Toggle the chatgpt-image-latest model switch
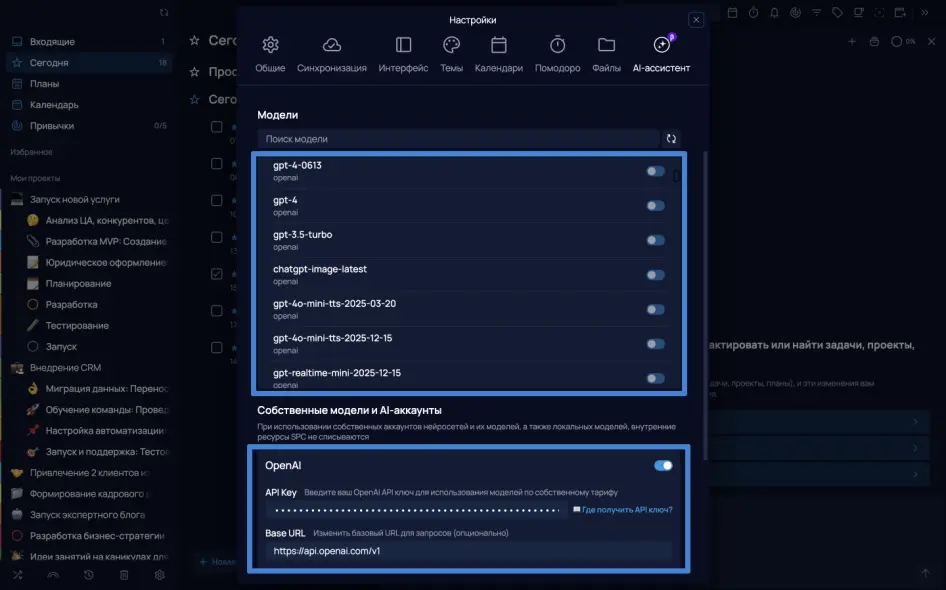This screenshot has width=946, height=590. click(x=655, y=275)
